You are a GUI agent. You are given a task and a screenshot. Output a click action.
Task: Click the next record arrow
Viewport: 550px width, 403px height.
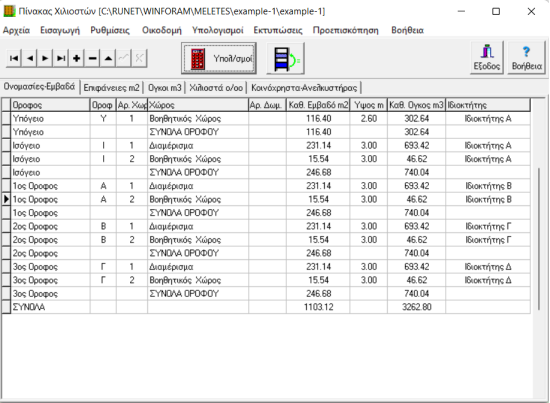45,58
